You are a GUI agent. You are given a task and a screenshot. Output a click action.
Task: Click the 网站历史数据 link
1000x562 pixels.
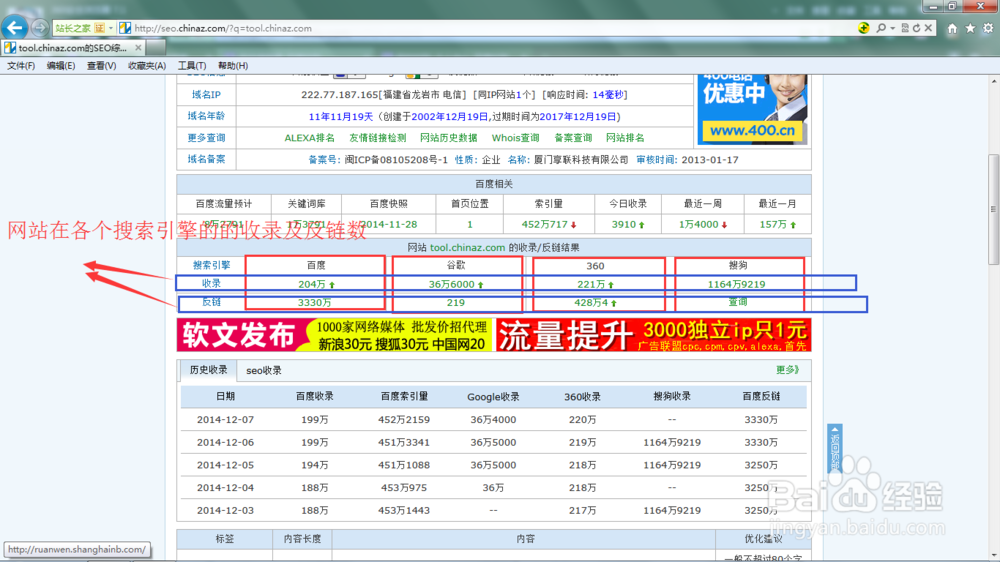pyautogui.click(x=448, y=138)
